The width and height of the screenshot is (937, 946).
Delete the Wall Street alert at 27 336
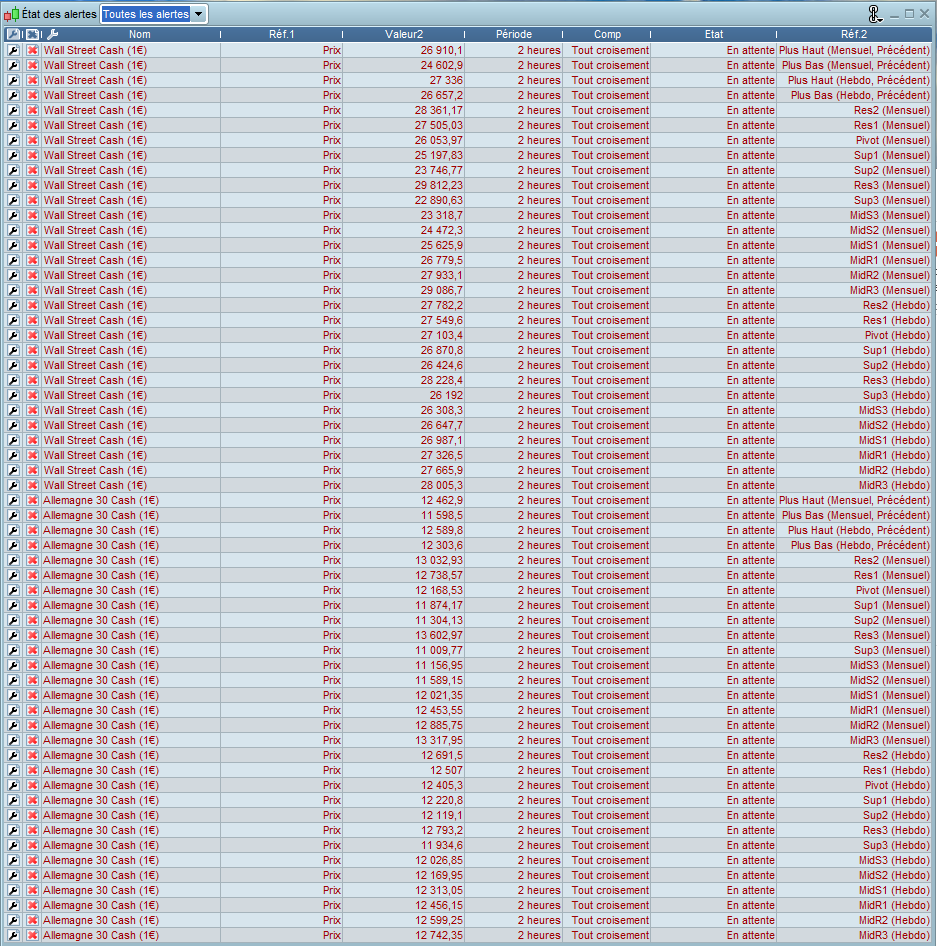coord(33,80)
